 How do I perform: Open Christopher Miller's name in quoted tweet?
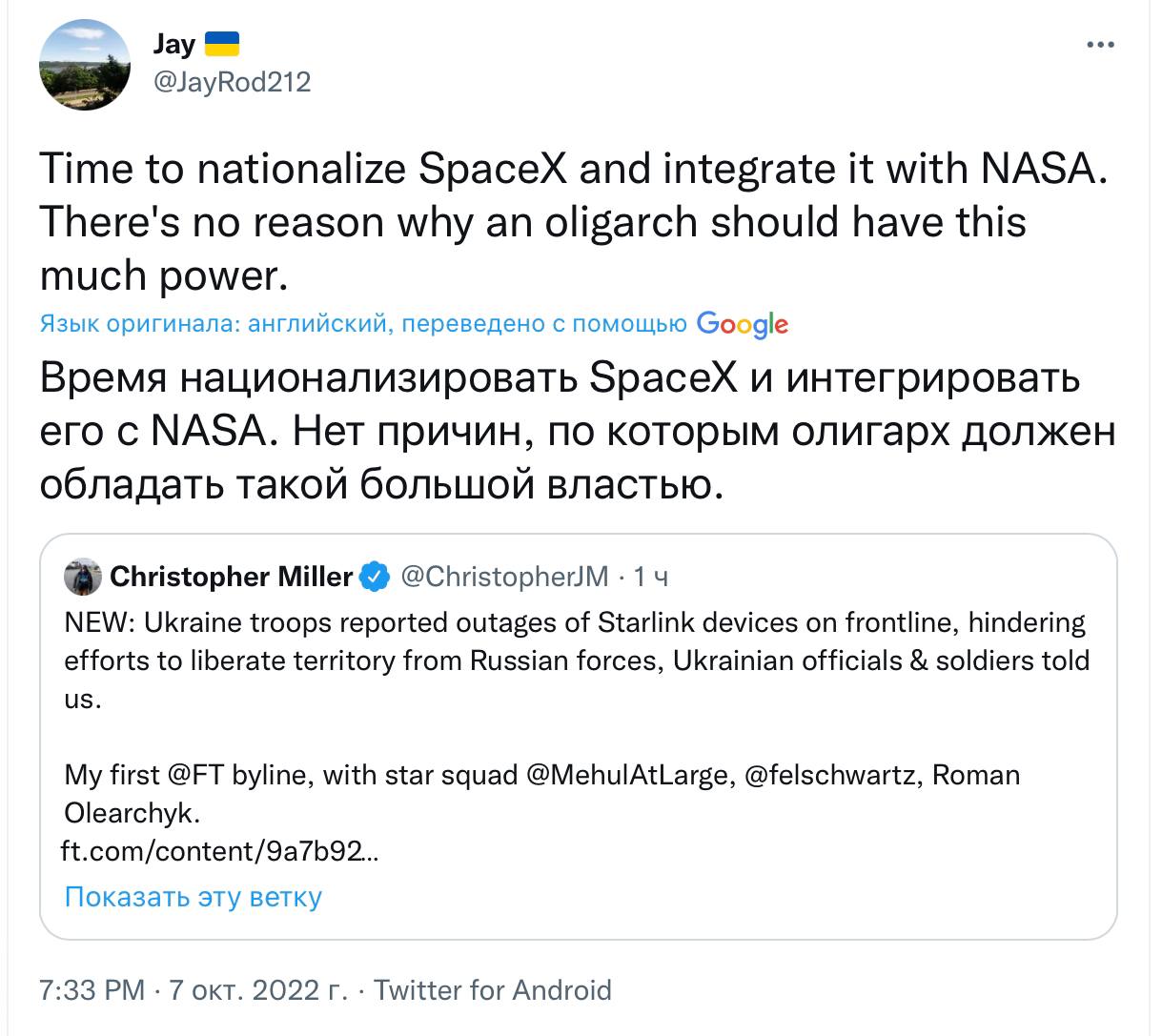231,577
